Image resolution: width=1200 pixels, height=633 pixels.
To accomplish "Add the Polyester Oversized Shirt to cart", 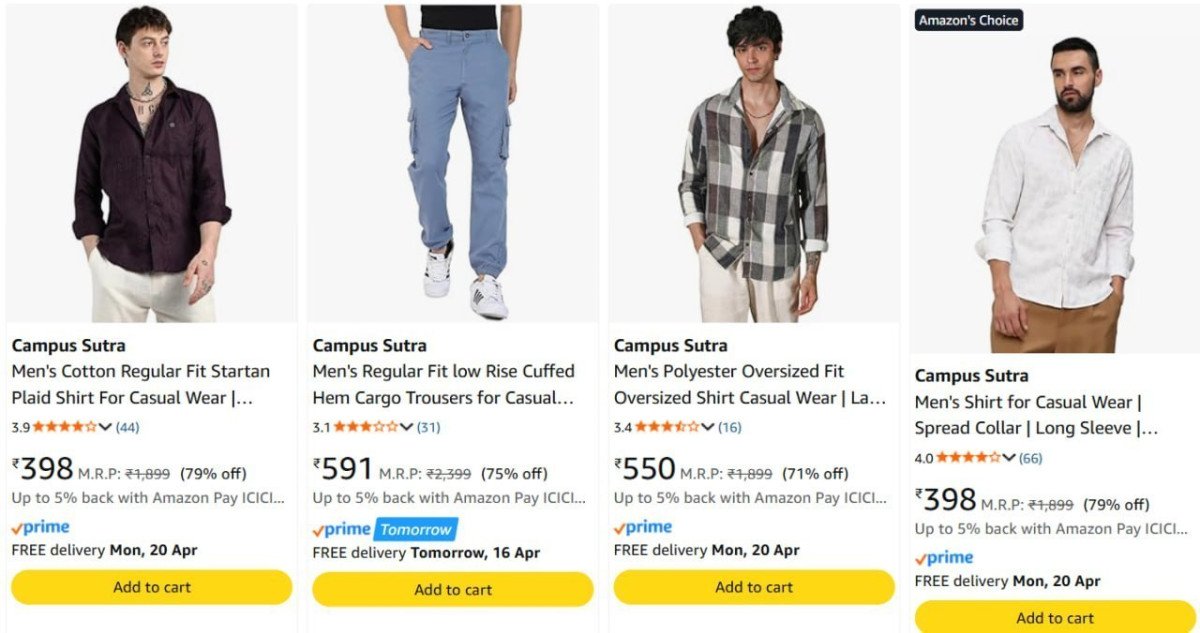I will coord(753,587).
